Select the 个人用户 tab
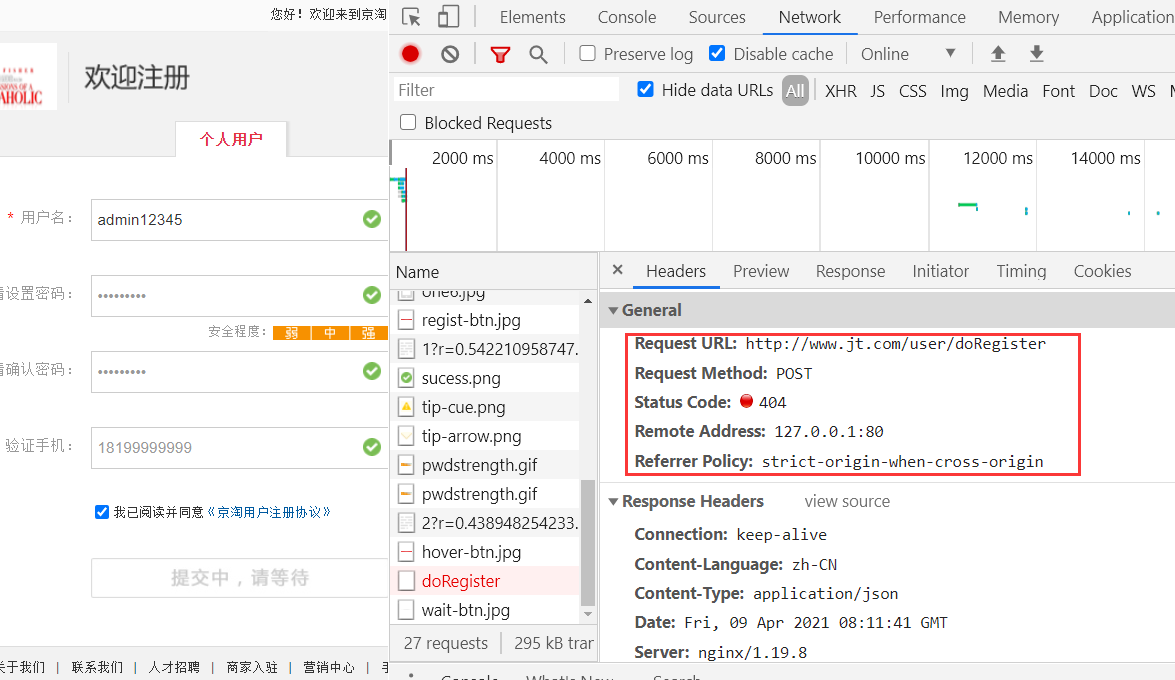 pos(231,139)
